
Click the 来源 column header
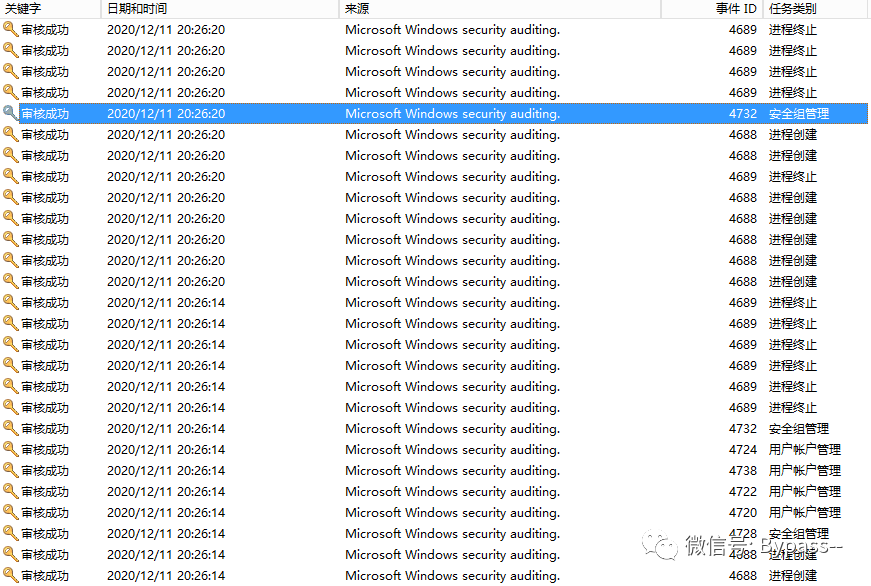352,8
